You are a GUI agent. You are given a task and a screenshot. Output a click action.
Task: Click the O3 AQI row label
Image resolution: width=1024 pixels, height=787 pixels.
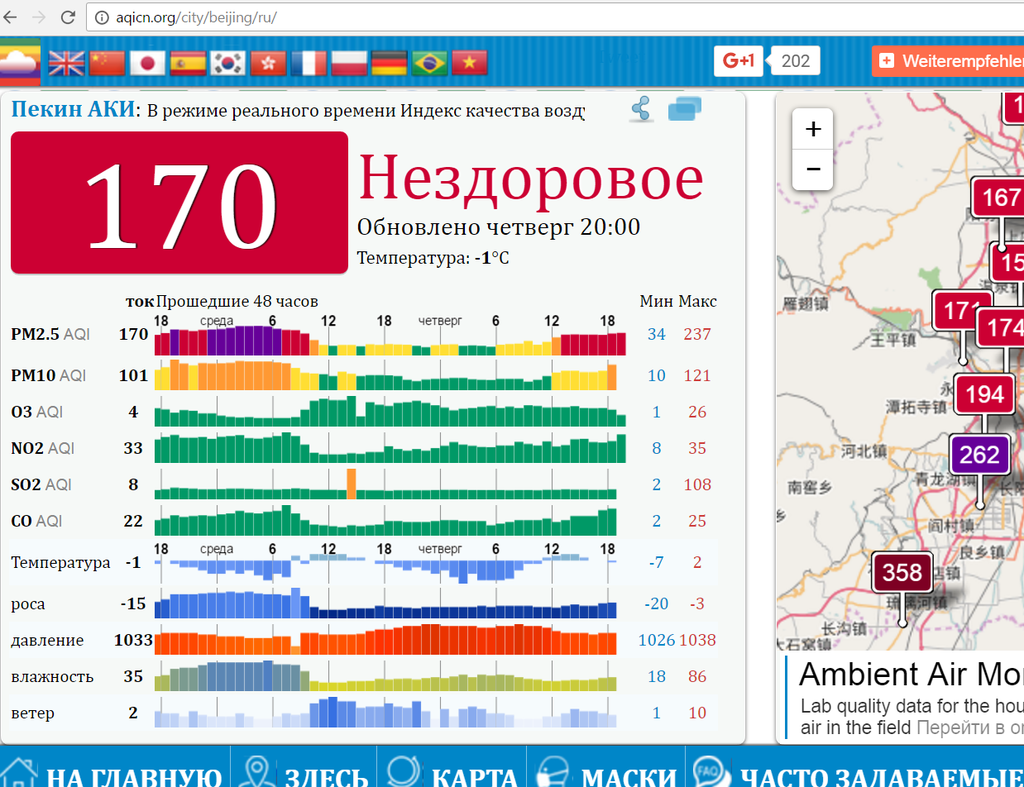(37, 412)
